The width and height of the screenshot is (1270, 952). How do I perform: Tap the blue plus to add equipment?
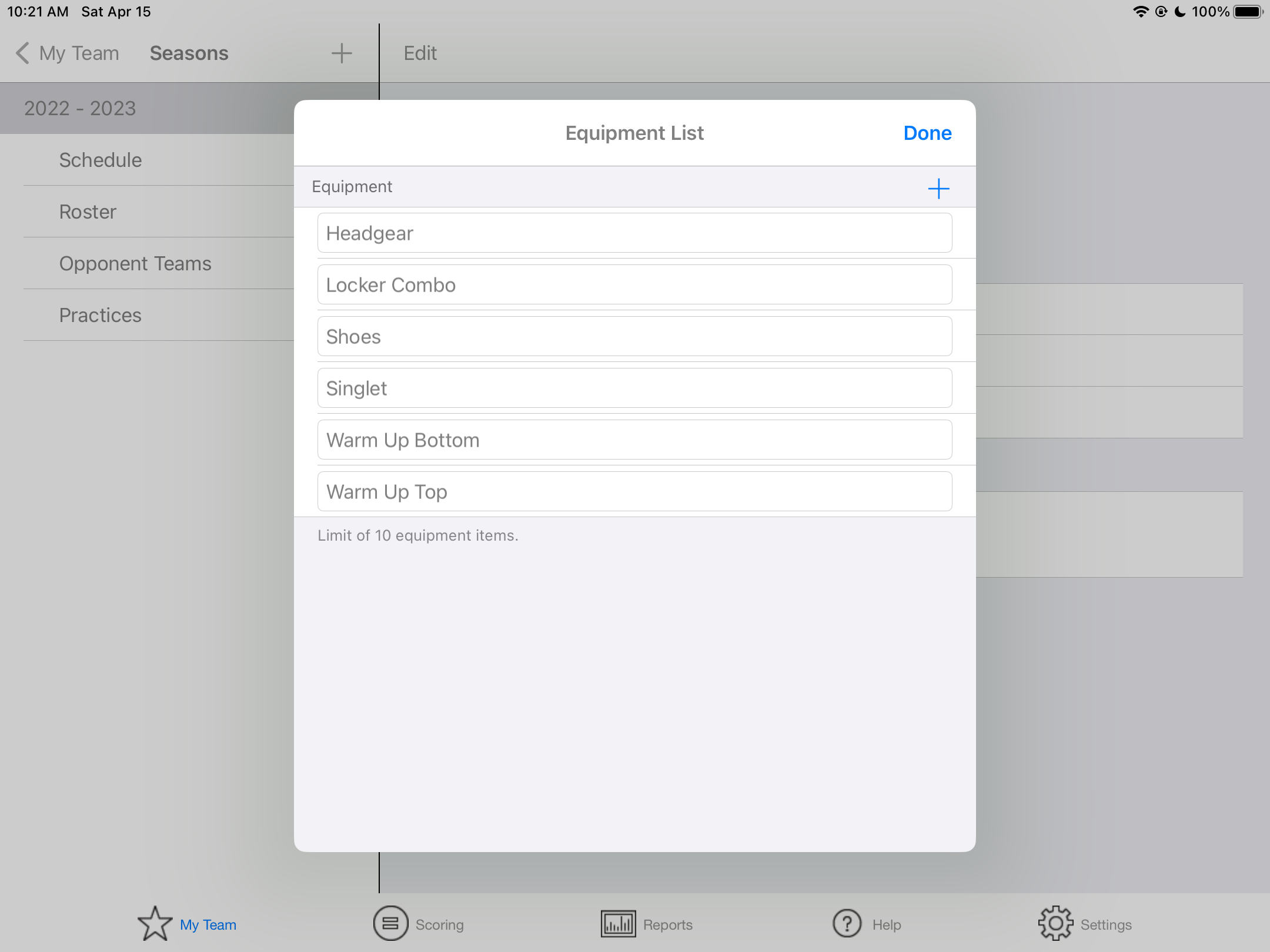click(x=938, y=188)
